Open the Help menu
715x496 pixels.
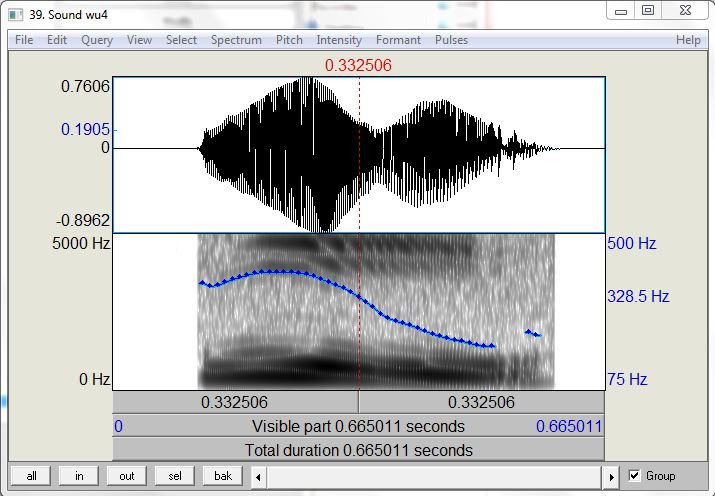point(688,40)
